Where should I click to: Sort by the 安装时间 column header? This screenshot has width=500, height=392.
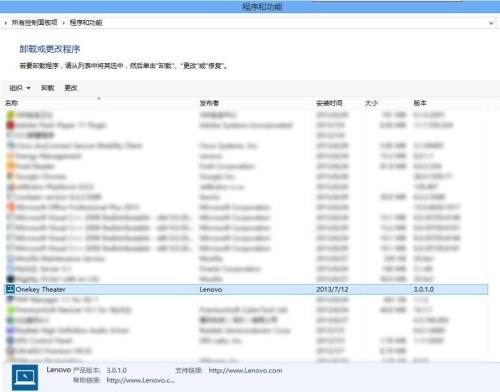(x=329, y=103)
